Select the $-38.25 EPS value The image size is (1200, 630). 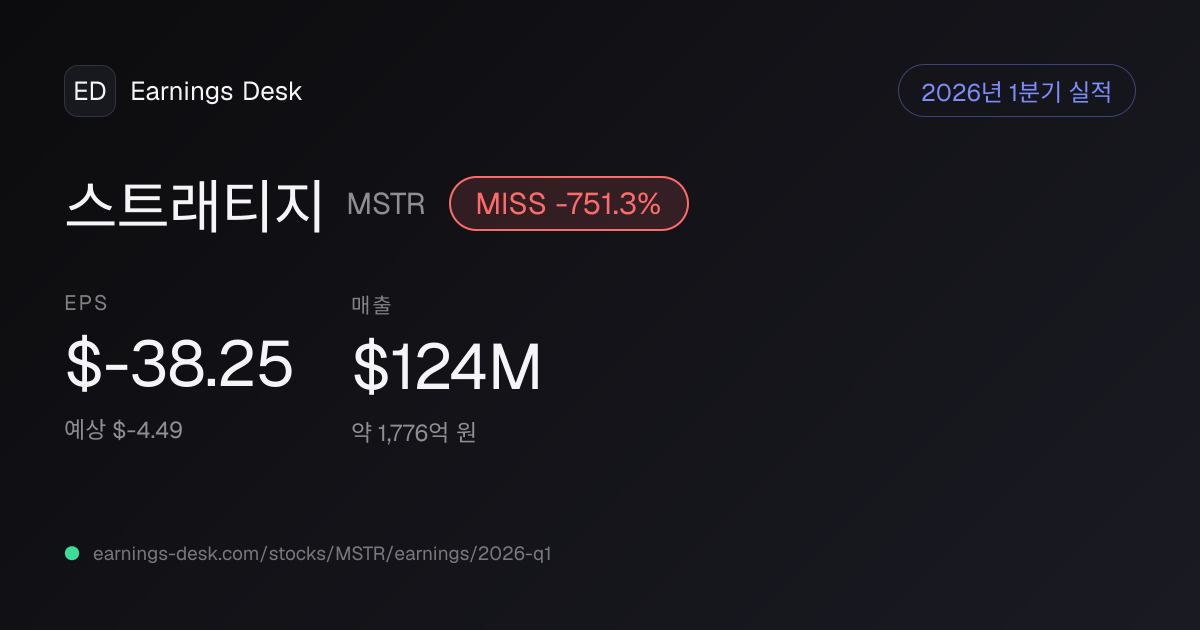coord(179,365)
